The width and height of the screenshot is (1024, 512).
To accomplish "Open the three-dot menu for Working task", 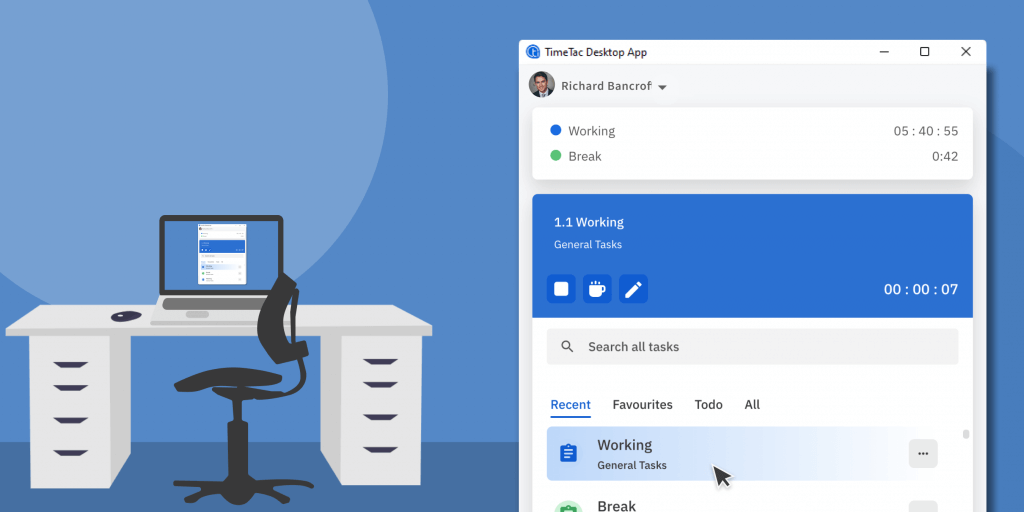I will tap(922, 454).
